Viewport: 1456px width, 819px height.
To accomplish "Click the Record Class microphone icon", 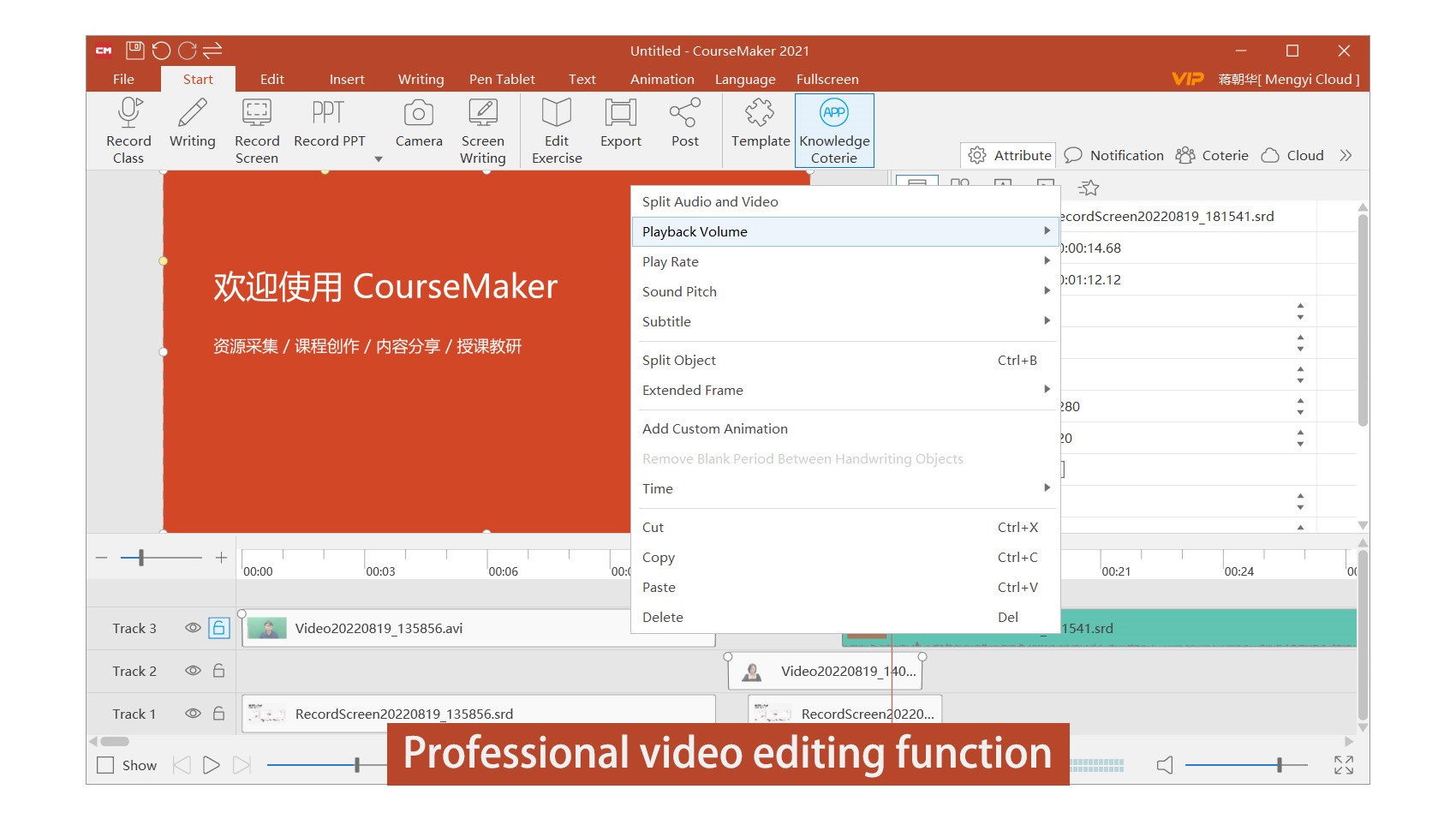I will (129, 113).
